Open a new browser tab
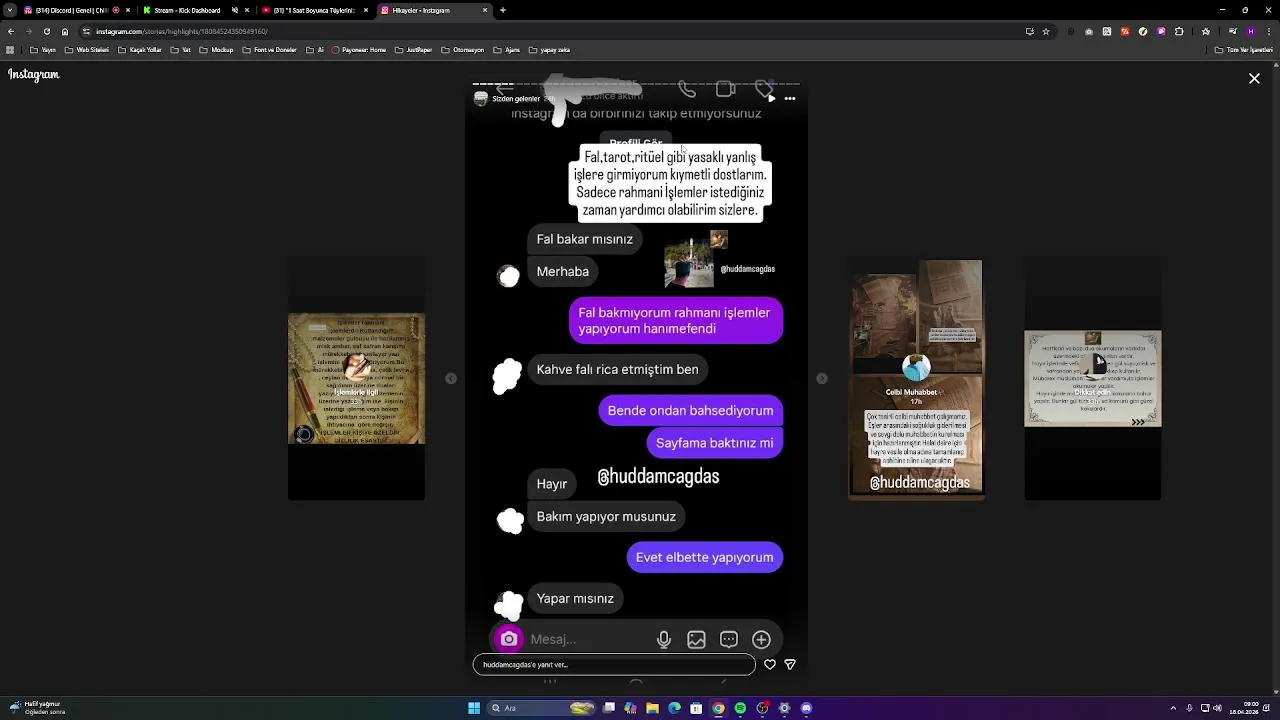 tap(502, 10)
